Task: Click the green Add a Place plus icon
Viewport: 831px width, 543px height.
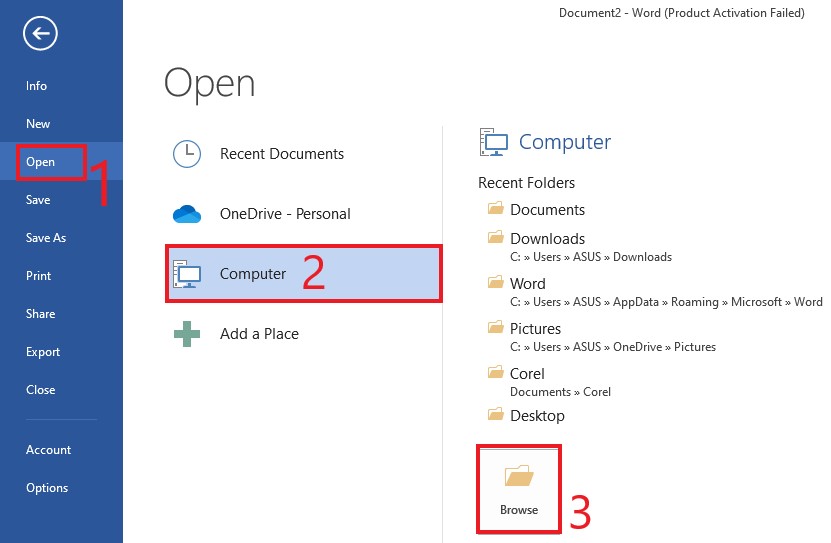Action: point(187,334)
